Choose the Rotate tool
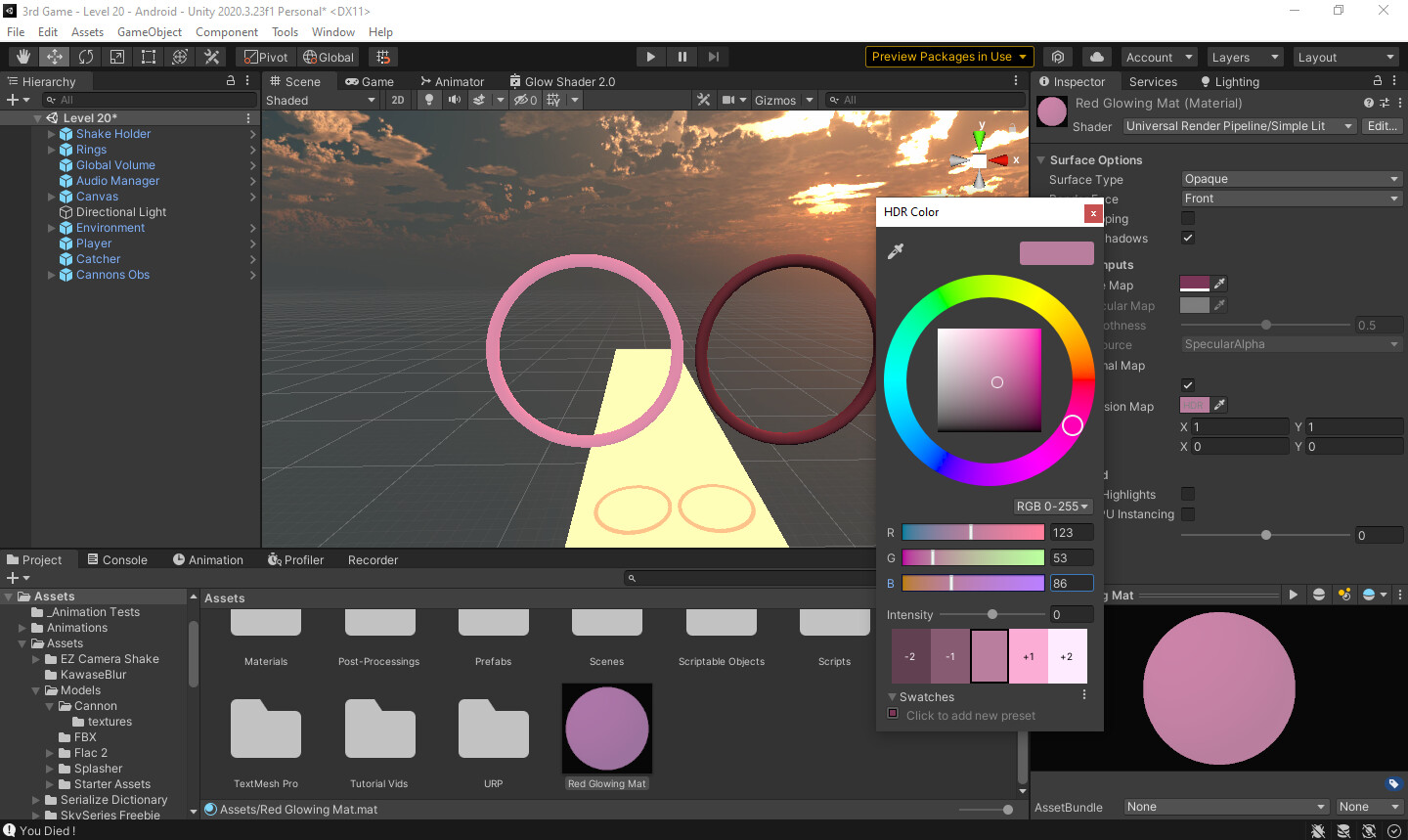 coord(86,56)
